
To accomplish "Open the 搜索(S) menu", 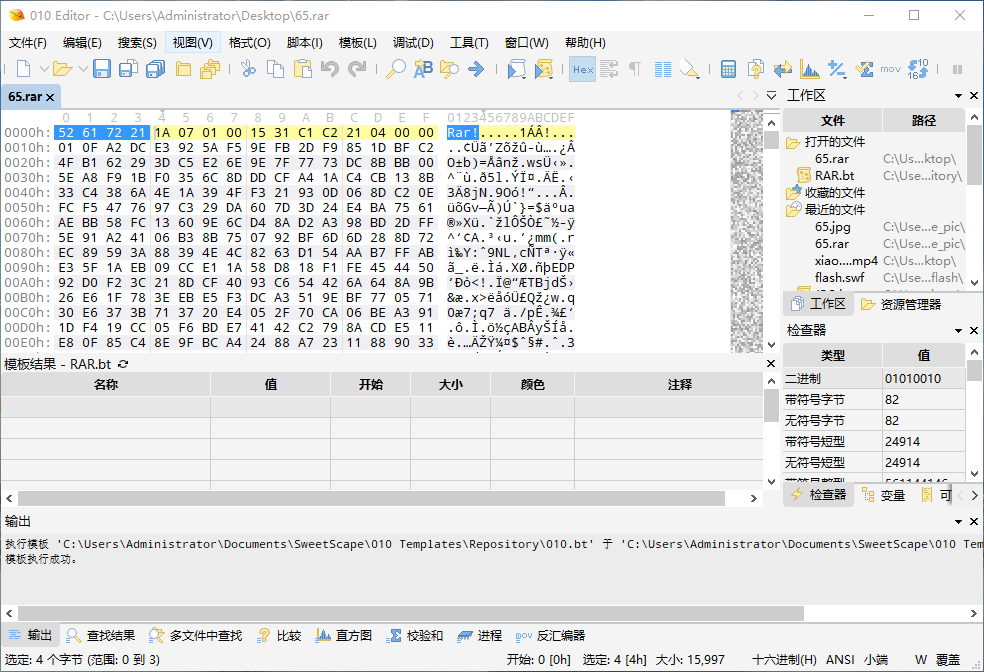I will (137, 43).
